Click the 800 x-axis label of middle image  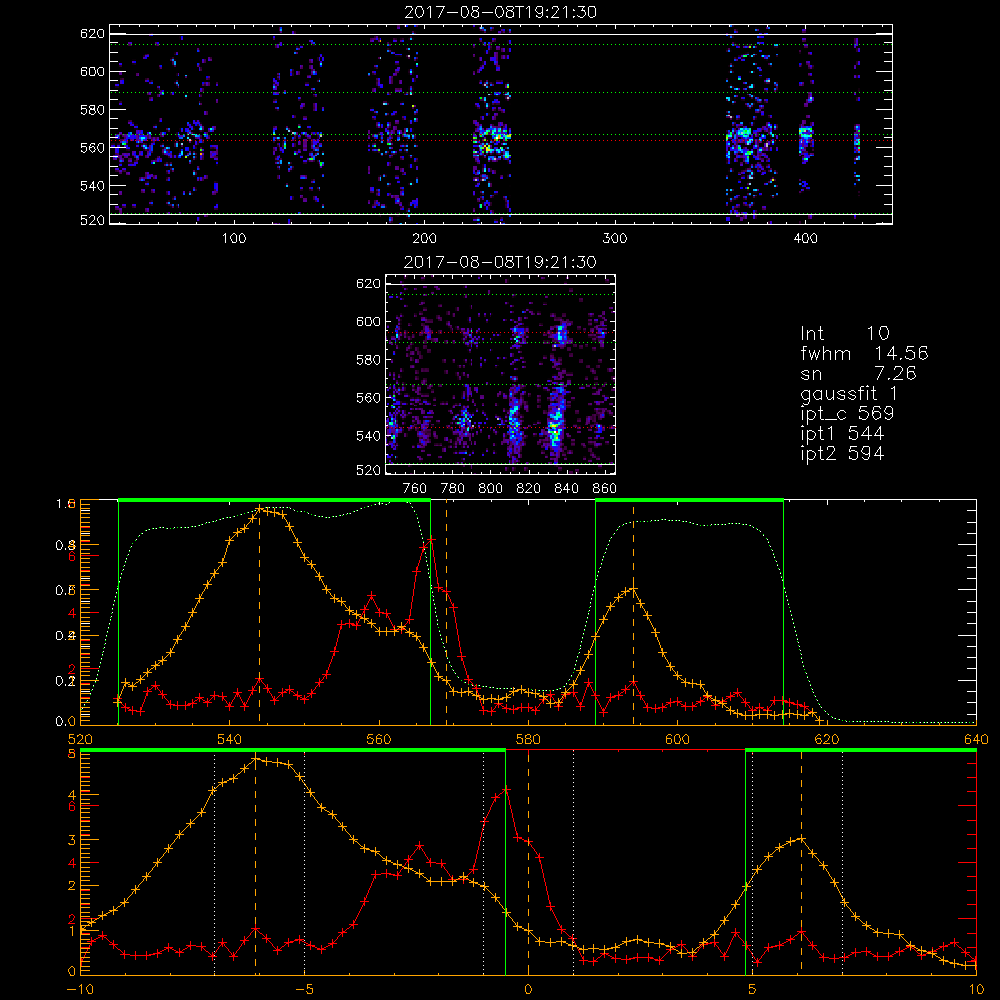click(490, 489)
